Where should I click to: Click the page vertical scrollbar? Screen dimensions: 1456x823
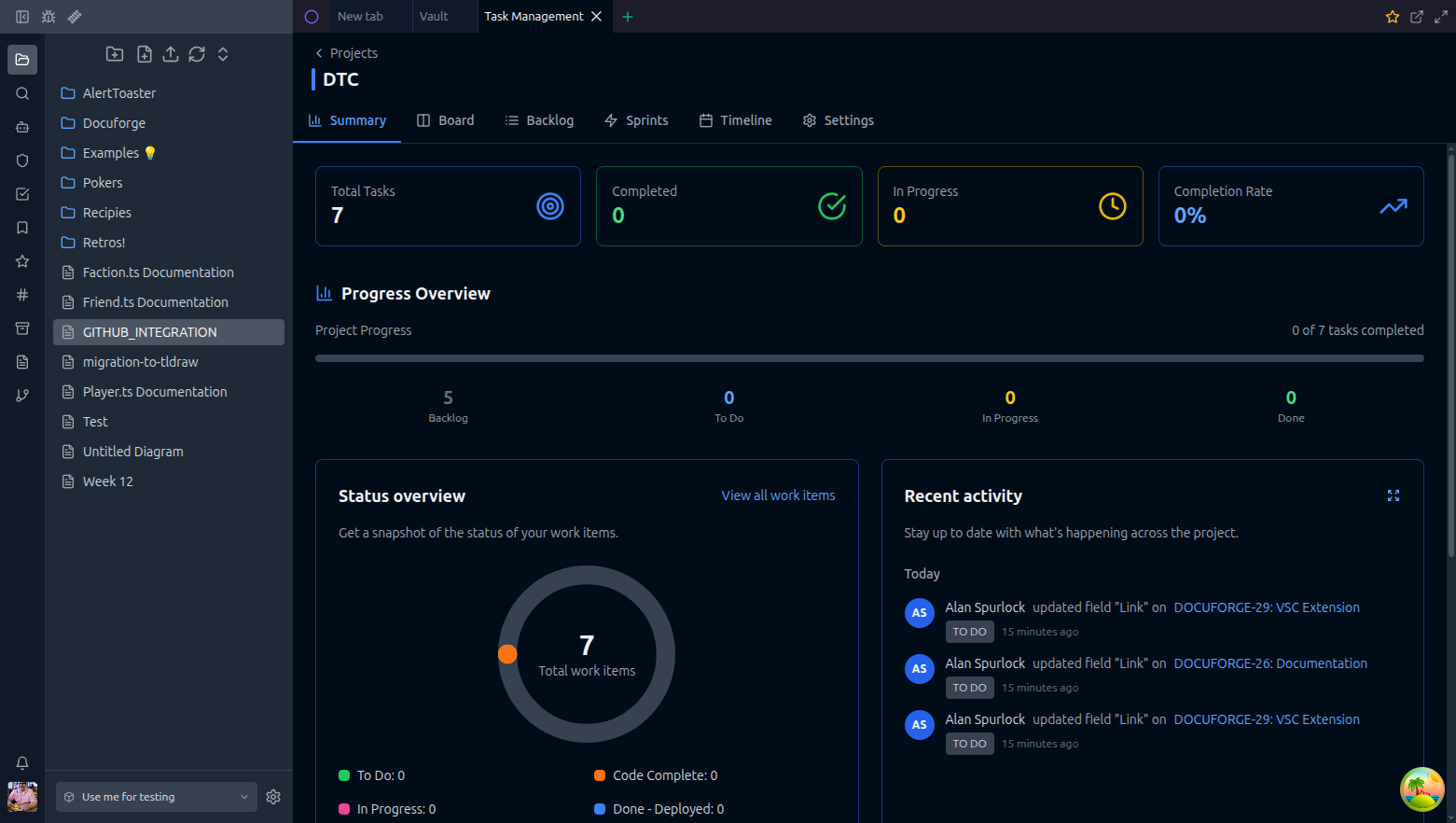pos(1450,355)
